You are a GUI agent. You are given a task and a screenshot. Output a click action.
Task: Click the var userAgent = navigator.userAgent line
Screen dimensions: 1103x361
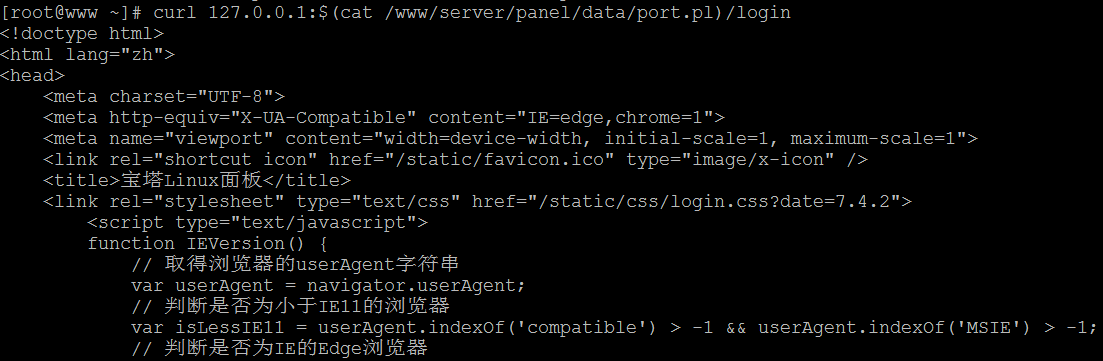point(329,286)
